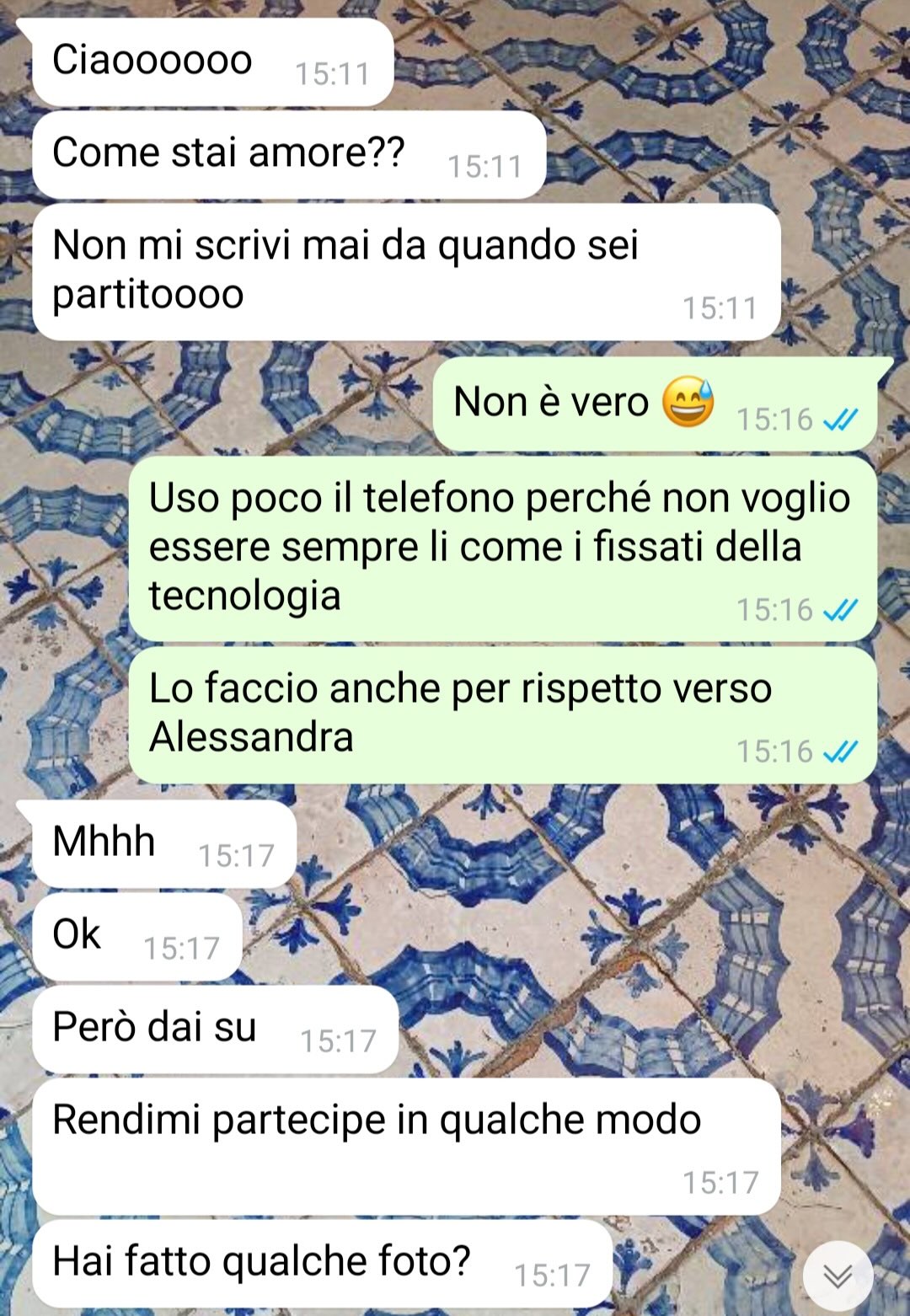Select the 'Rendimi partecipe in qualche modo' message
Viewport: 910px width, 1316px height.
click(406, 1147)
